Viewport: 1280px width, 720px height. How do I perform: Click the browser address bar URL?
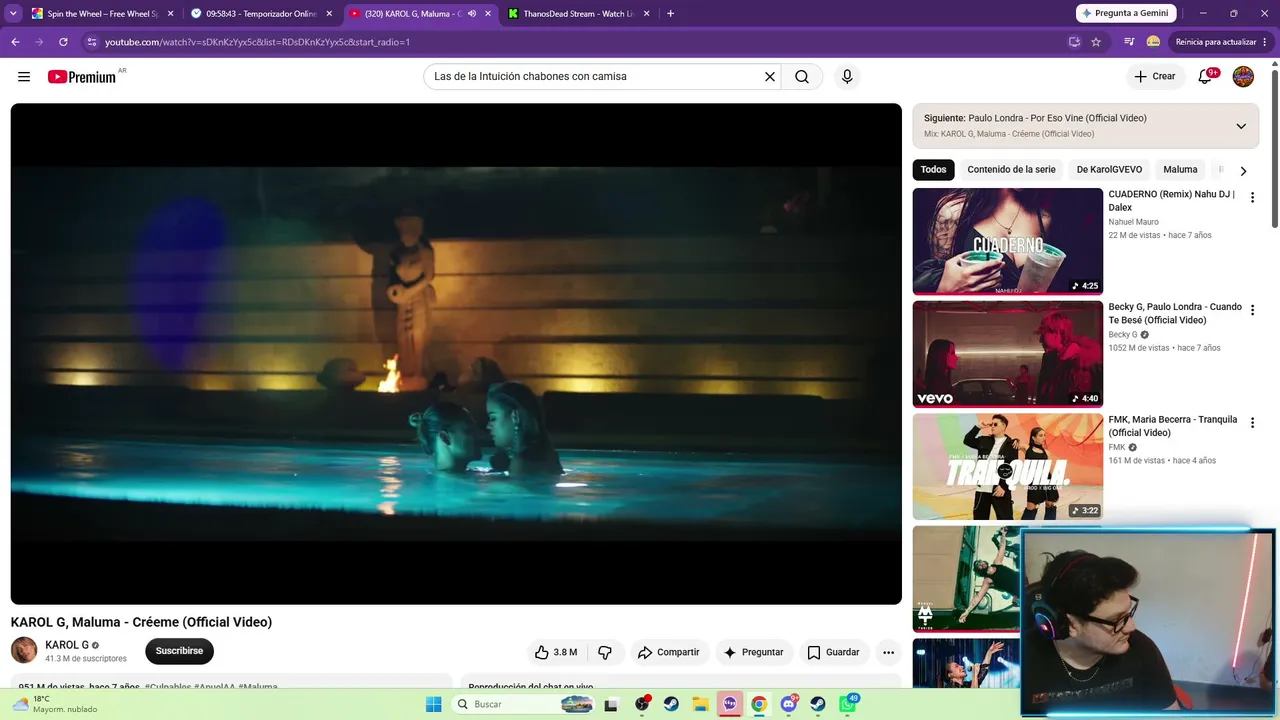click(257, 42)
